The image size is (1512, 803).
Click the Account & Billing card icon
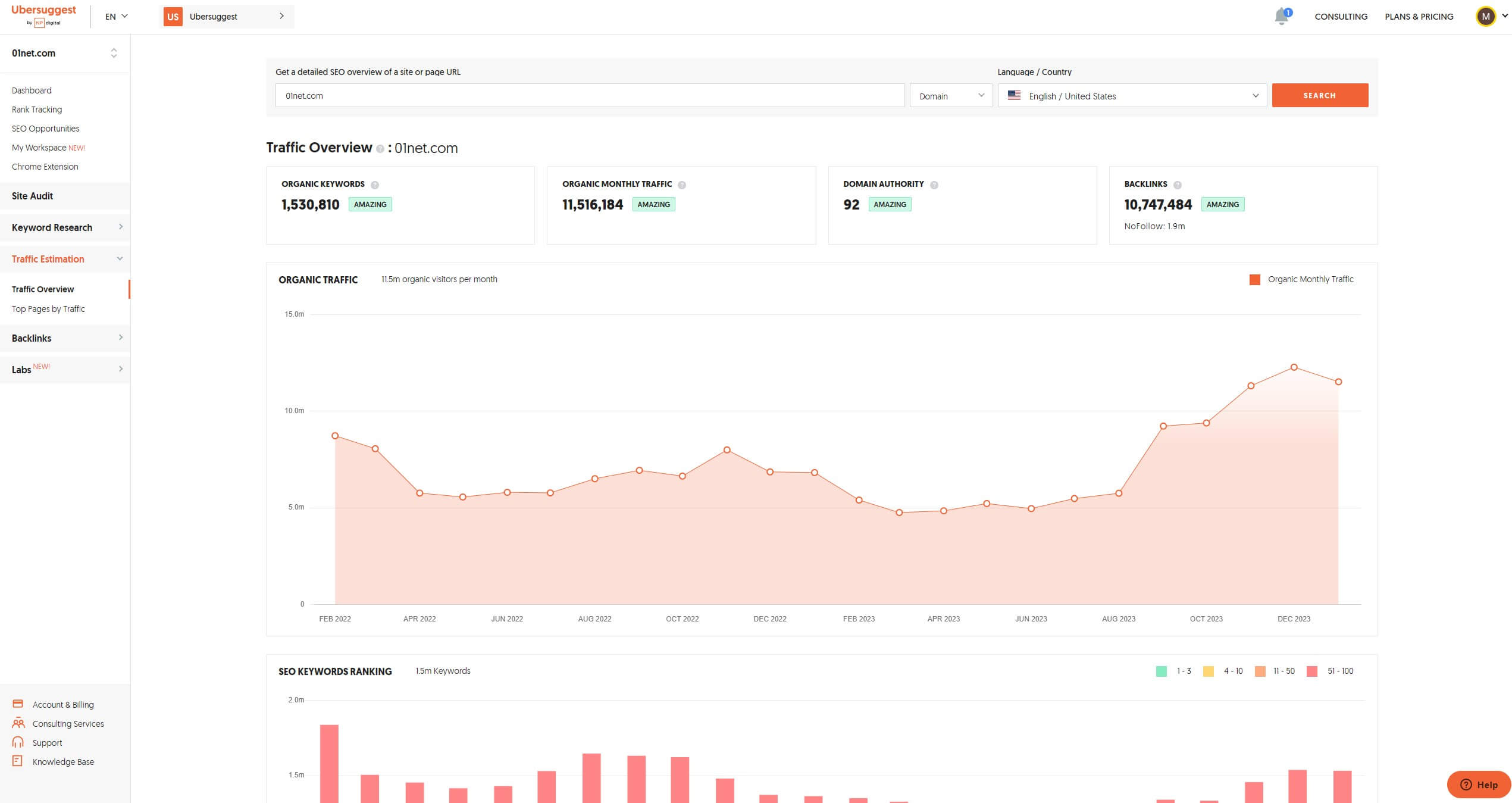click(18, 704)
